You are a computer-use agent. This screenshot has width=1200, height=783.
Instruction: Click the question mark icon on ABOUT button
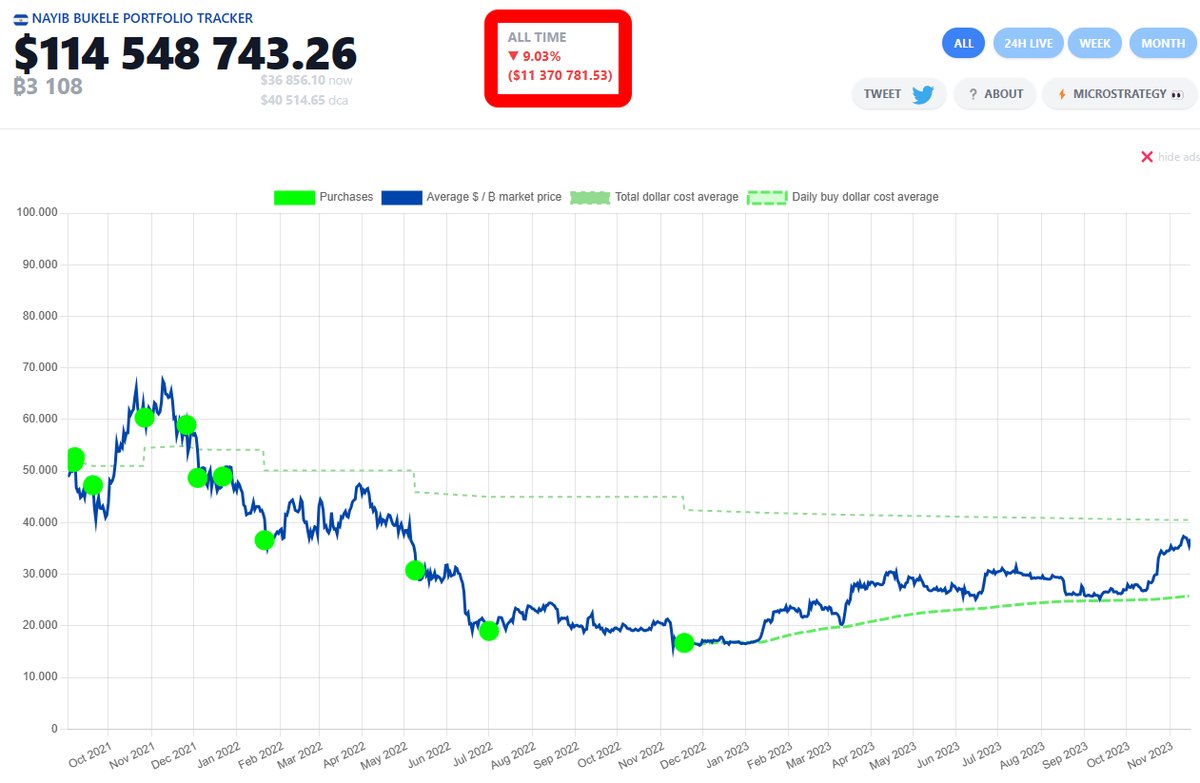tap(972, 93)
